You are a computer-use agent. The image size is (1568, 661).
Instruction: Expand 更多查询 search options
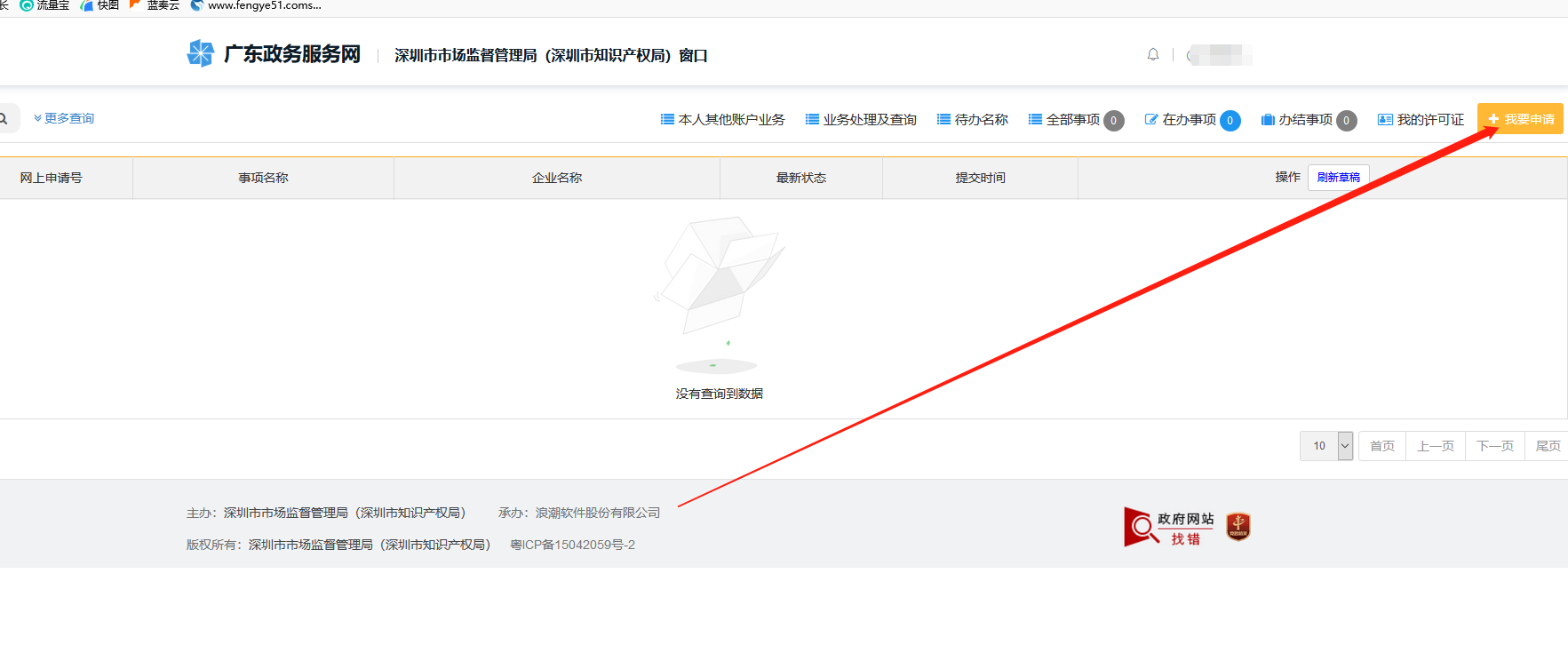click(64, 118)
